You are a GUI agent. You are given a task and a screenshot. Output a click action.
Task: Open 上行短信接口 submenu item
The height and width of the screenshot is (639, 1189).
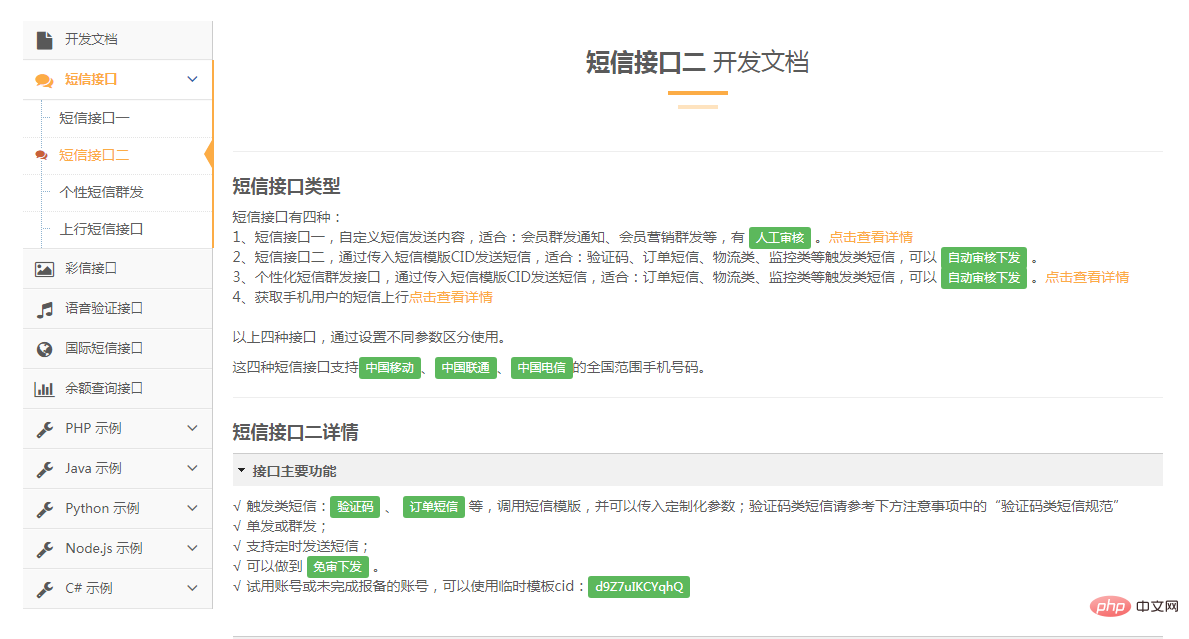[102, 229]
